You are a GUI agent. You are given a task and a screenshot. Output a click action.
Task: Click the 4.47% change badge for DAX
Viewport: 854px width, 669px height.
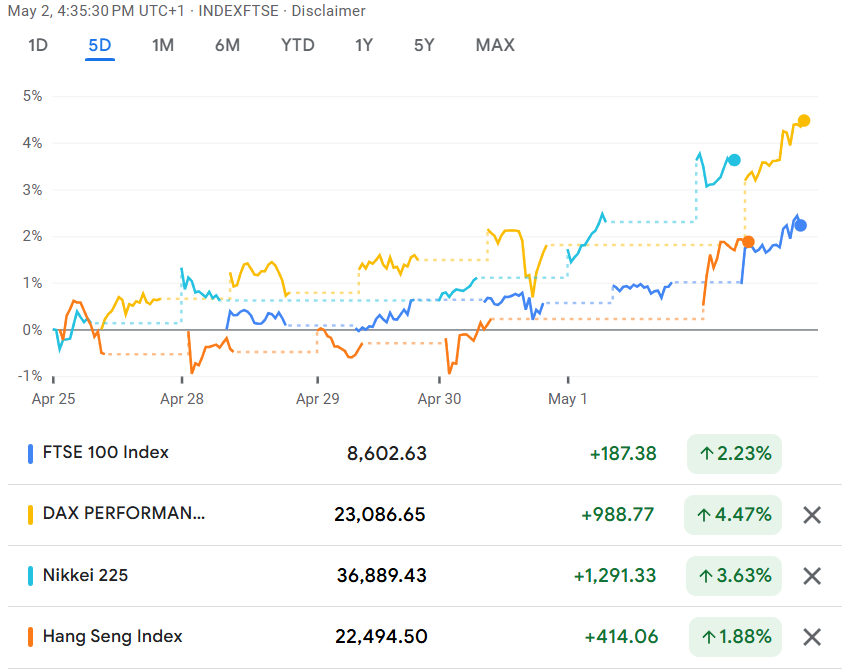point(733,515)
